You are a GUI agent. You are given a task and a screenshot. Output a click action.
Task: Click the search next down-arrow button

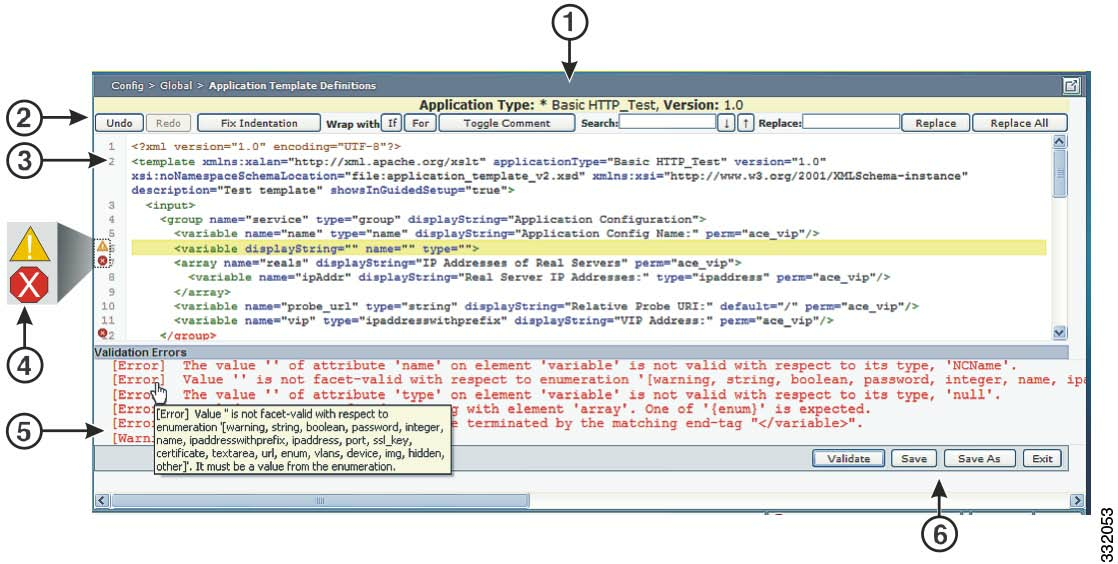click(x=726, y=123)
